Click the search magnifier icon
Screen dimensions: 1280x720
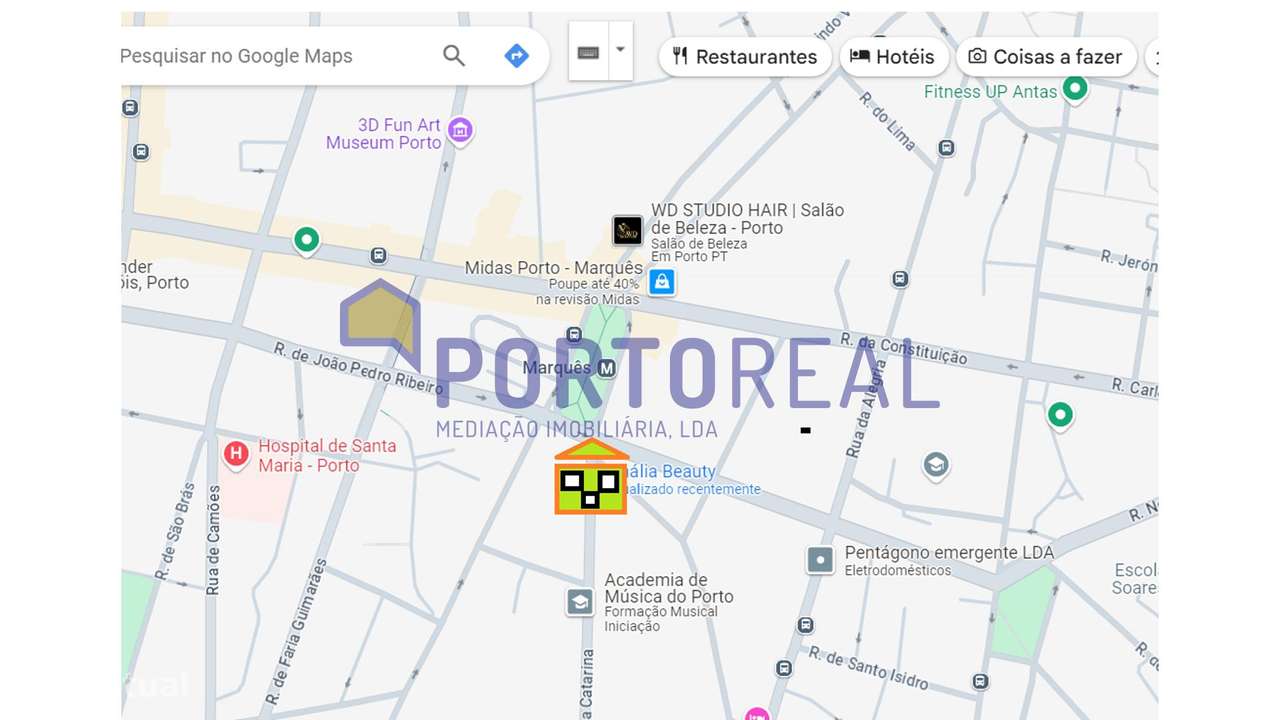(454, 56)
